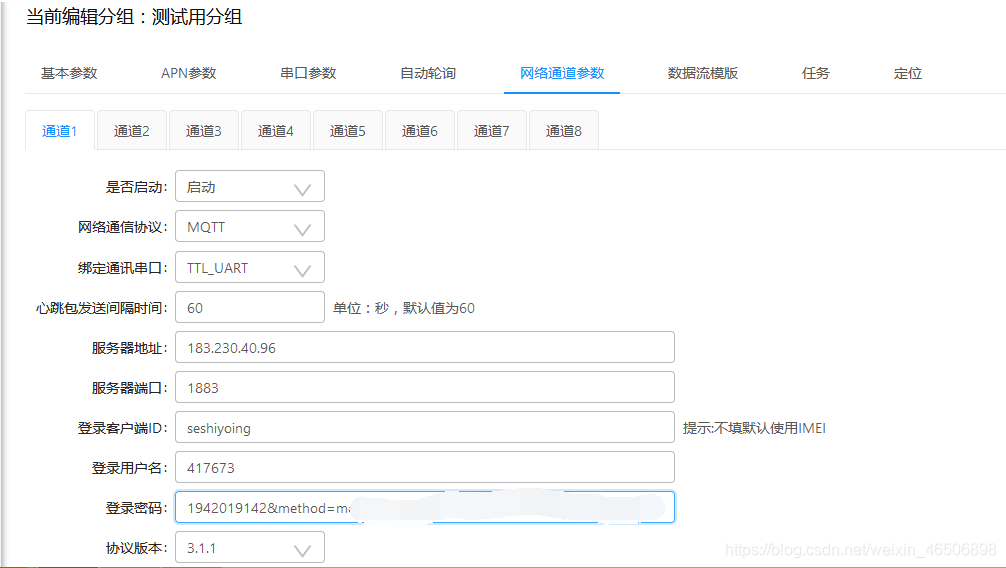The width and height of the screenshot is (1006, 568).
Task: Open the 协议版本 3.1.1 dropdown
Action: tap(250, 547)
